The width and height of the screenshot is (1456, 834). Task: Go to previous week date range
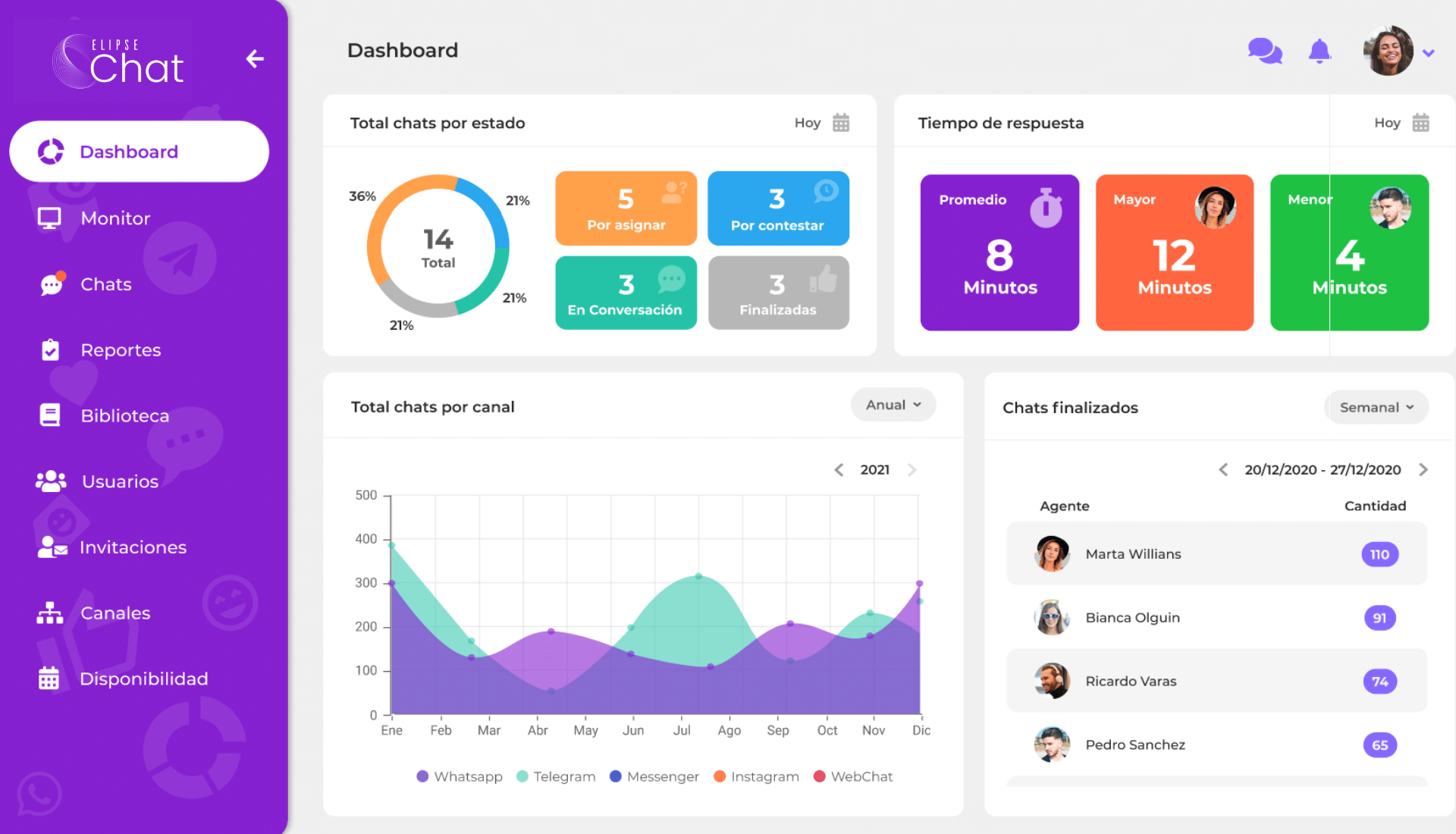[x=1223, y=470]
